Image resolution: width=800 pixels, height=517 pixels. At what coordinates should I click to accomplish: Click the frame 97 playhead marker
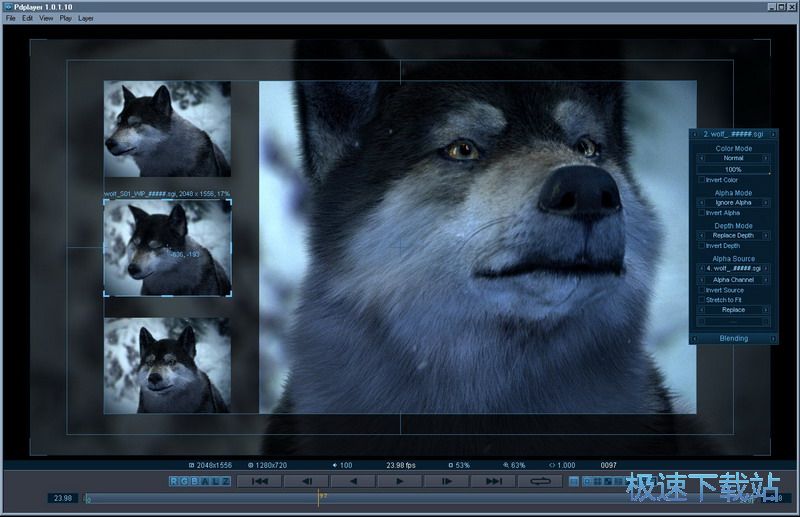(319, 498)
